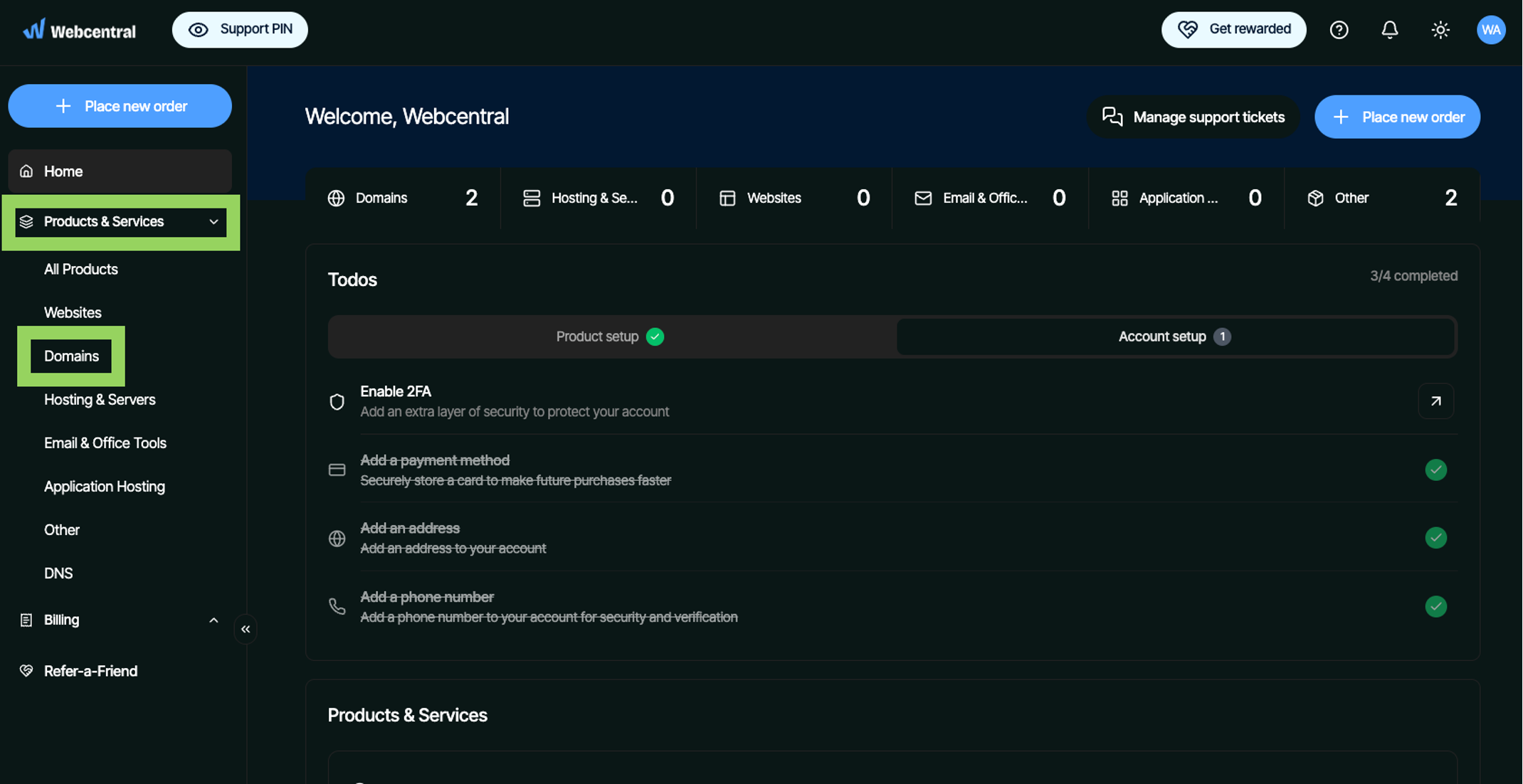Click the Add a payment method todo text
The width and height of the screenshot is (1523, 784).
coord(435,460)
